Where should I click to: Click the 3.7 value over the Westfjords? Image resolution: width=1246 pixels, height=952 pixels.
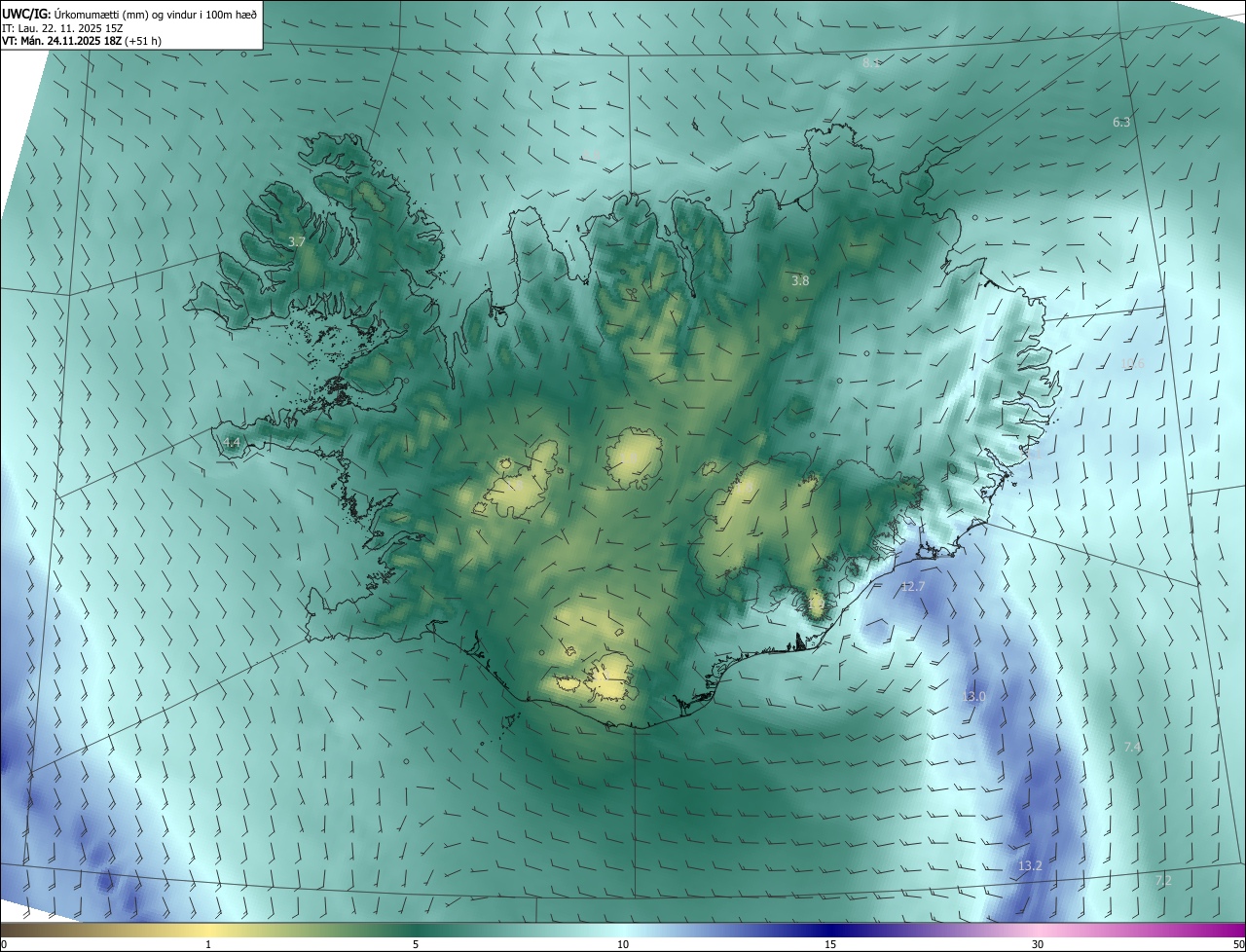click(297, 240)
